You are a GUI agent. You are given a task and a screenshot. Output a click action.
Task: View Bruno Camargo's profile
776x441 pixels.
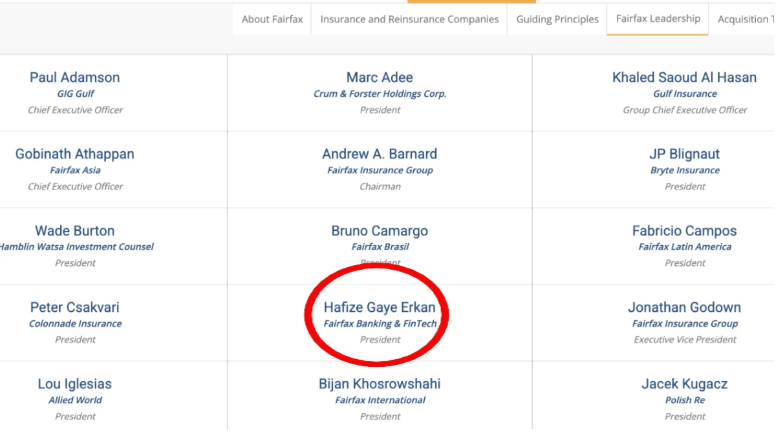pos(380,231)
